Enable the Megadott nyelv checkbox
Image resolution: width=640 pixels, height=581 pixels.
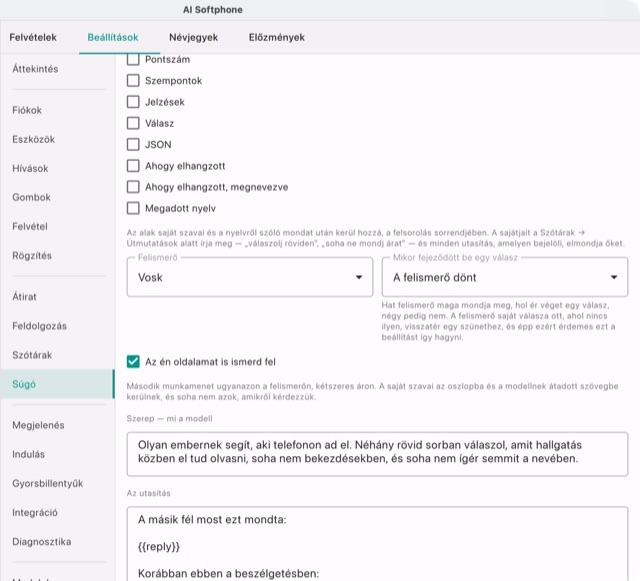(133, 208)
